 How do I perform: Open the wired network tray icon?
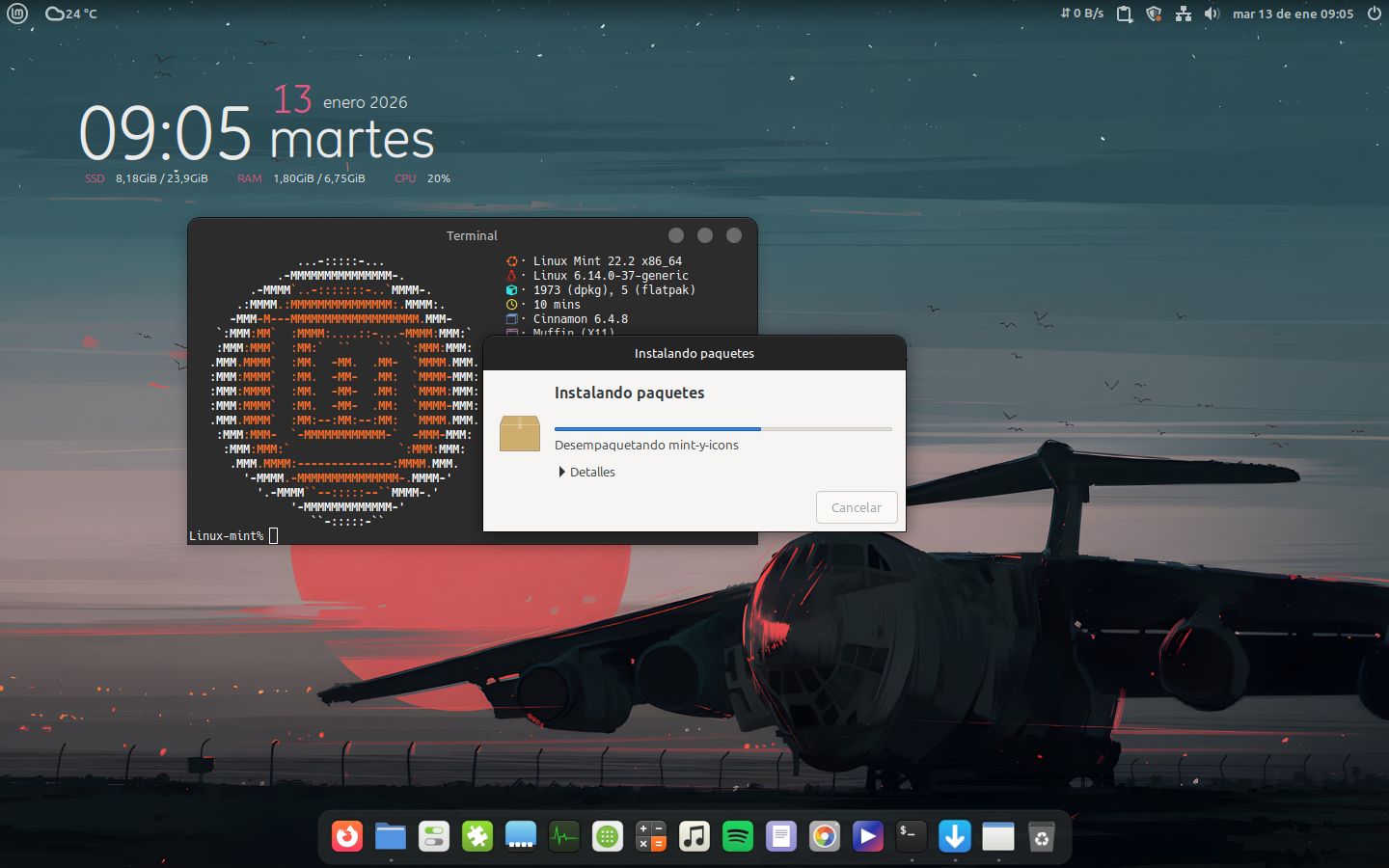tap(1183, 14)
